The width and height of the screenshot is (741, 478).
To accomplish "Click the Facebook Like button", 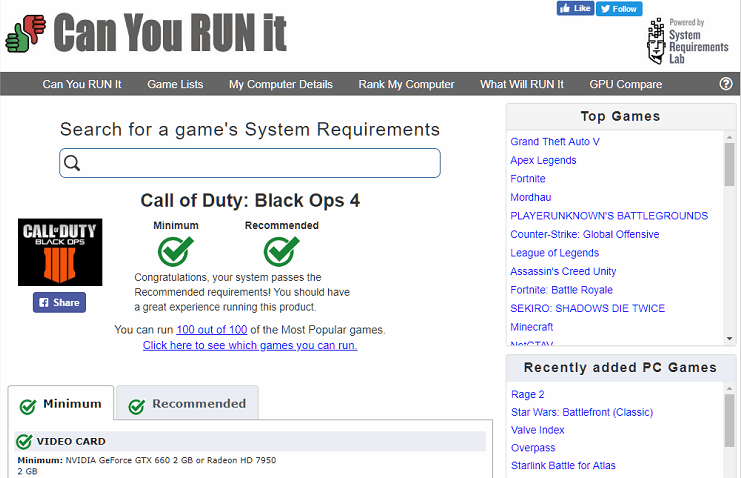I will pos(575,8).
